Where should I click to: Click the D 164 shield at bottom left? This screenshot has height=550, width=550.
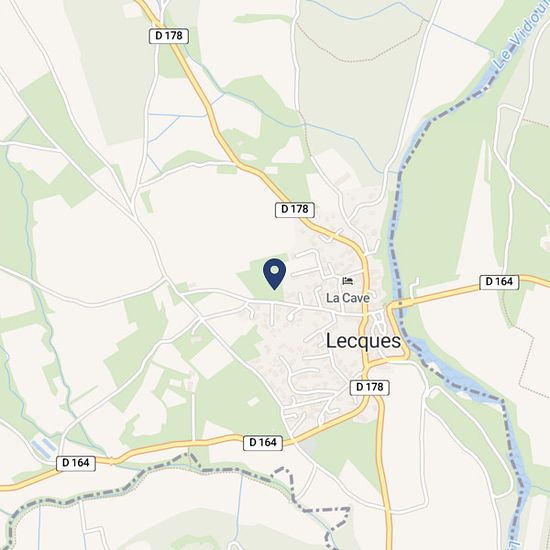coord(76,463)
